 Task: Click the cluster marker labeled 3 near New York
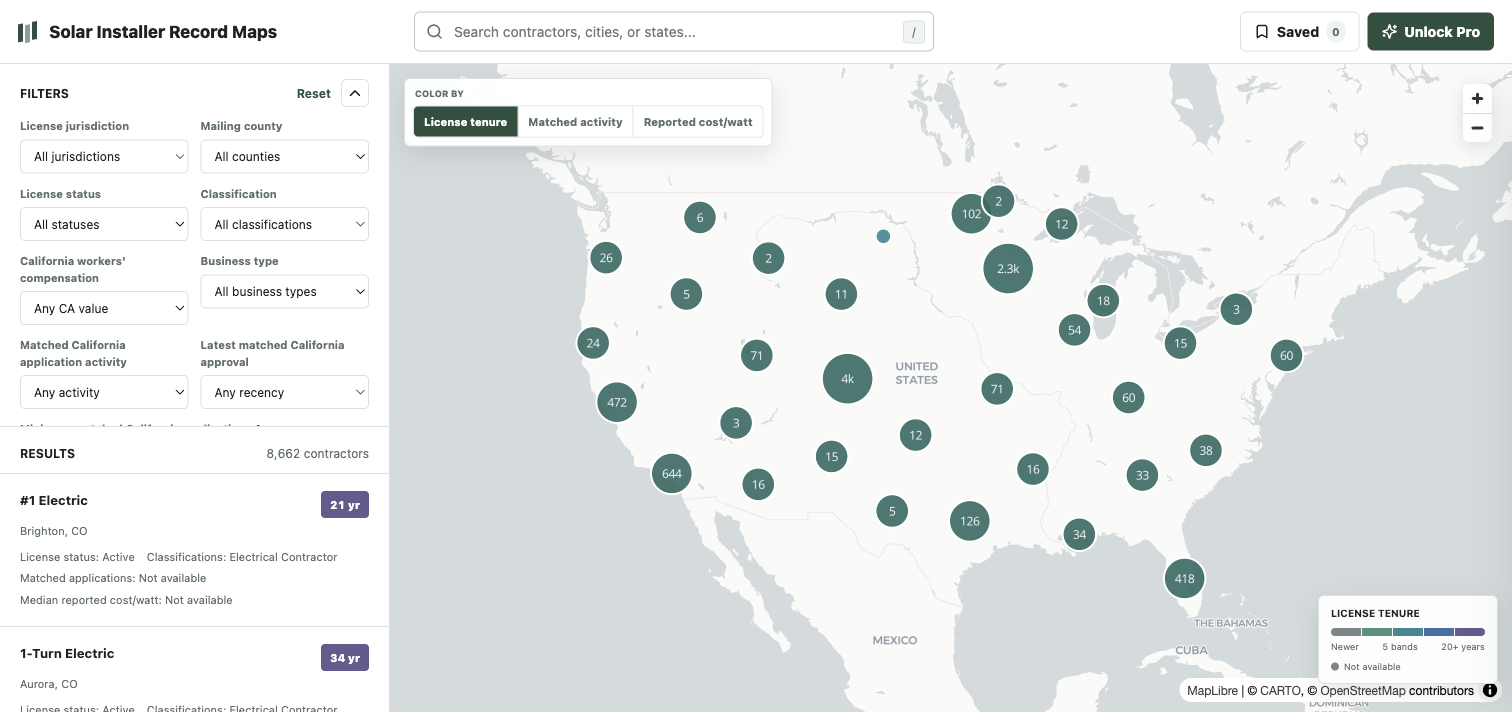pyautogui.click(x=1236, y=309)
